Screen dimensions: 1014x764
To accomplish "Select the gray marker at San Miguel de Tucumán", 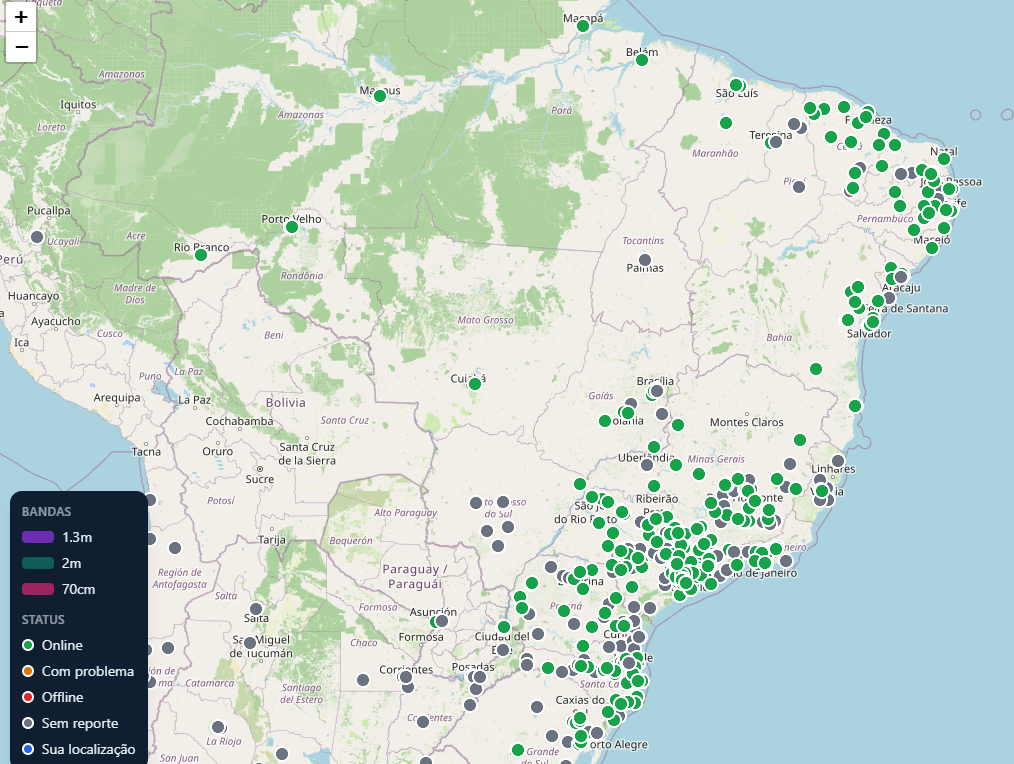I will click(x=250, y=643).
